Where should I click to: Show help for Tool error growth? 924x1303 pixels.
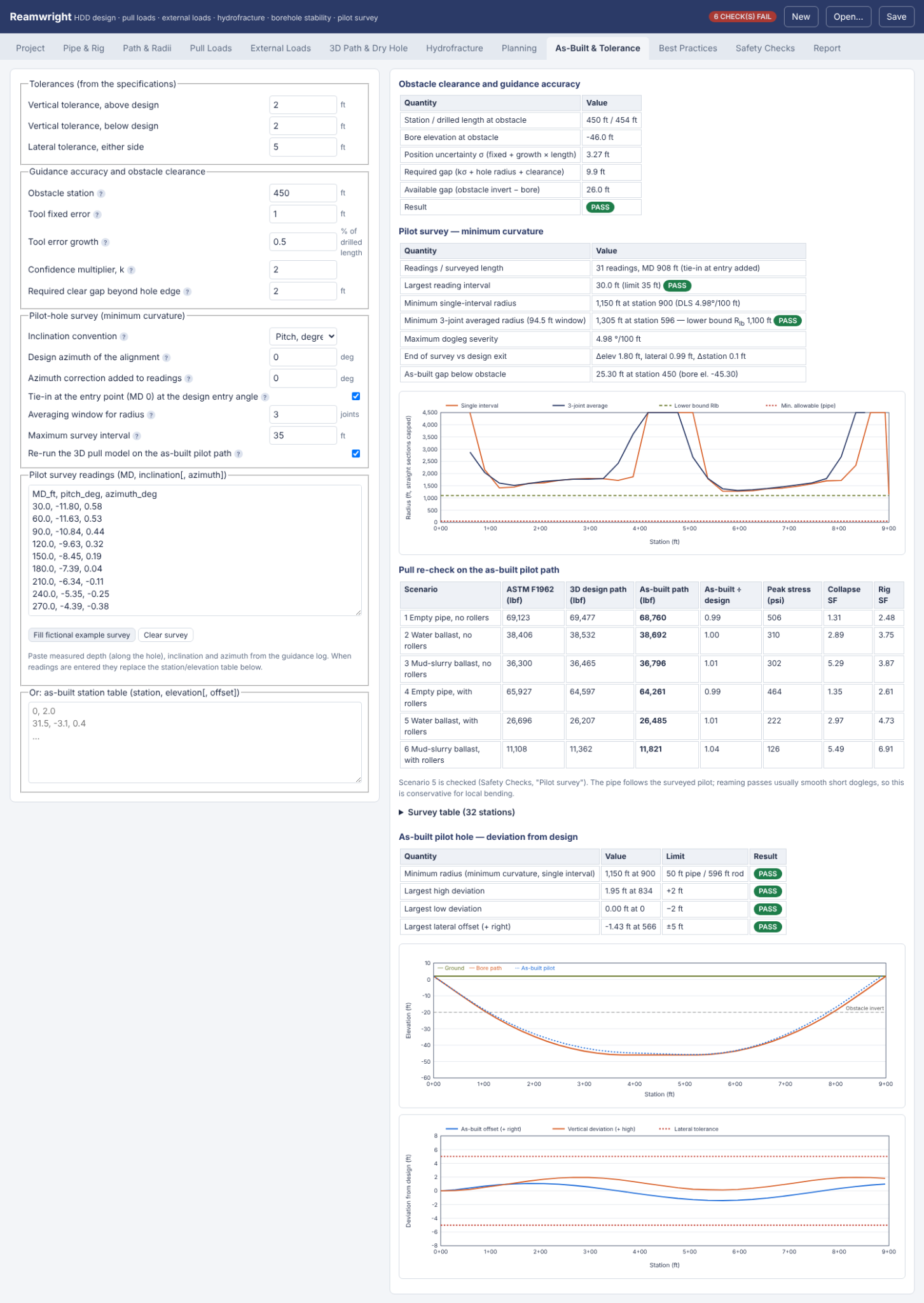pos(106,242)
